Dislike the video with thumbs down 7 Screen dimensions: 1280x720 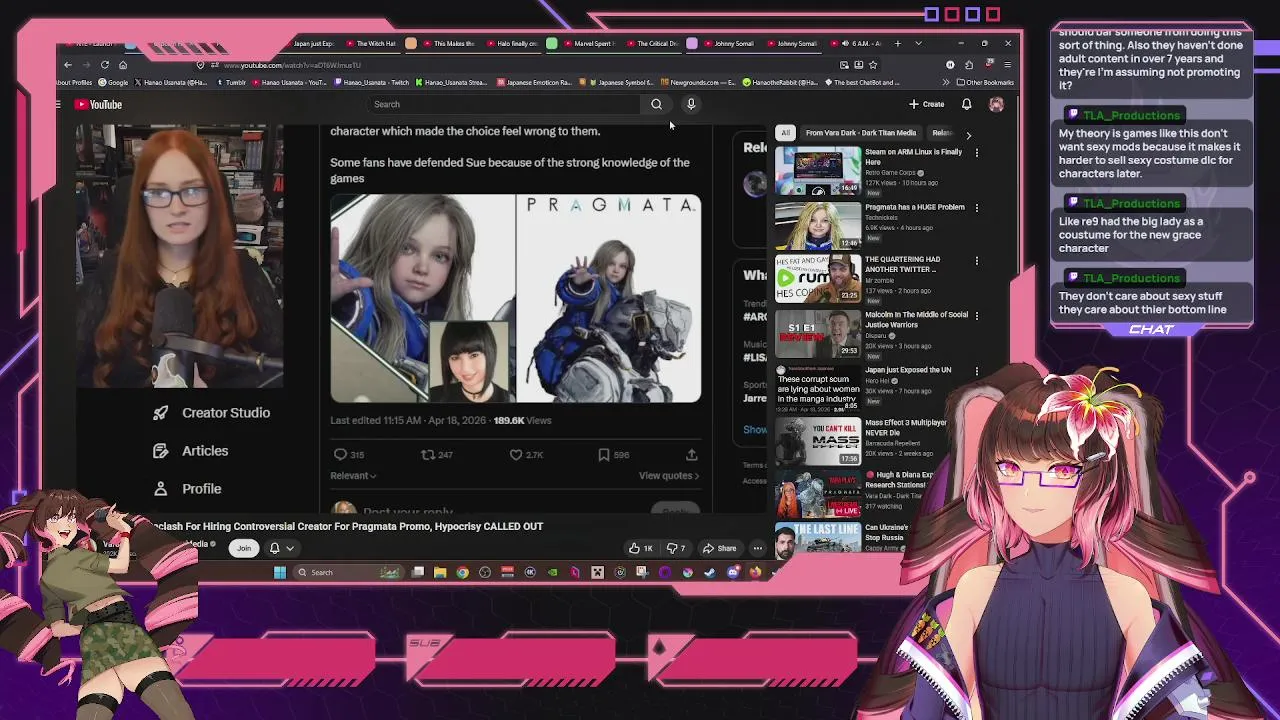tap(676, 548)
